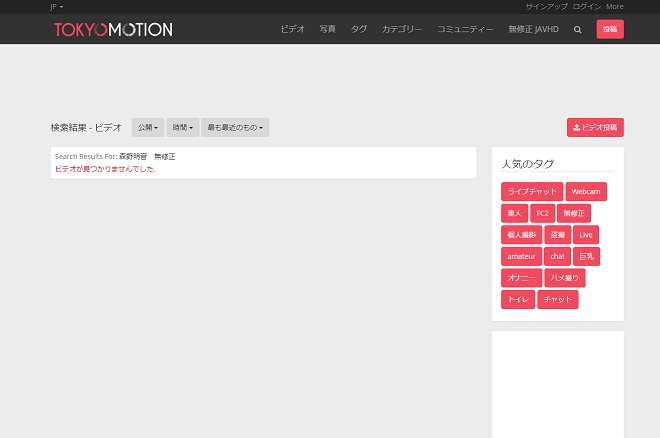Select the Webcam tag

click(x=586, y=191)
